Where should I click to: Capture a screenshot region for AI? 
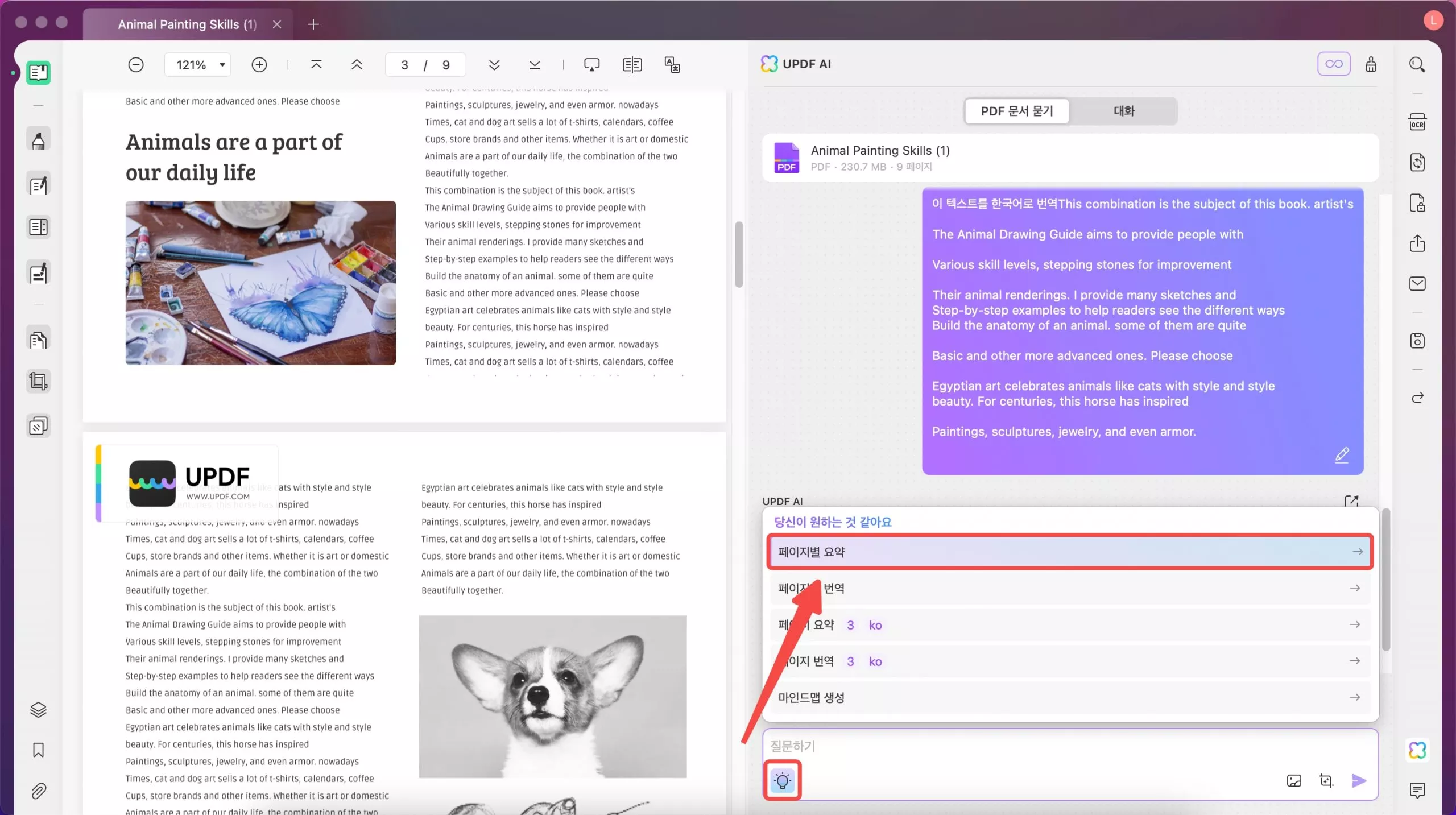click(1326, 781)
